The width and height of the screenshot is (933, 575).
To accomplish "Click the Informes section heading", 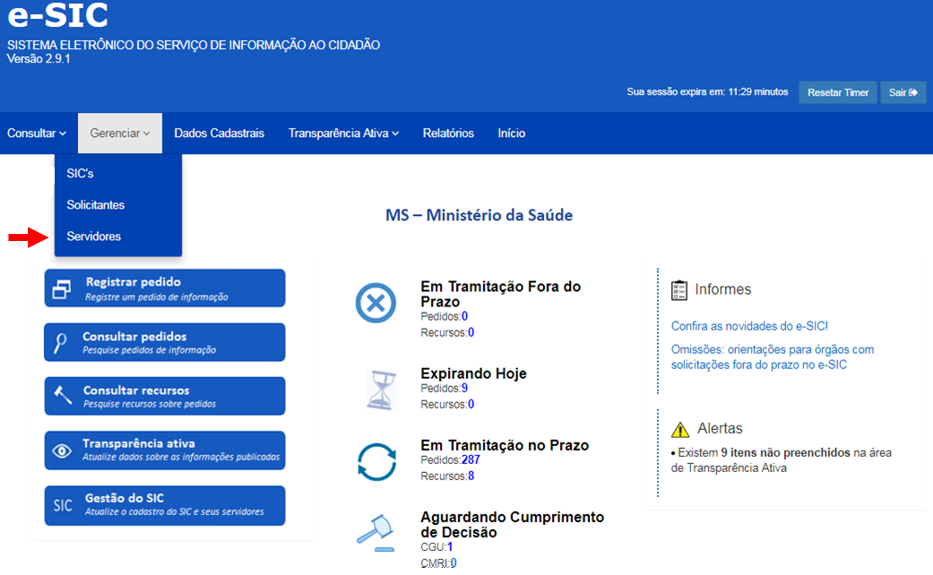I will [723, 289].
